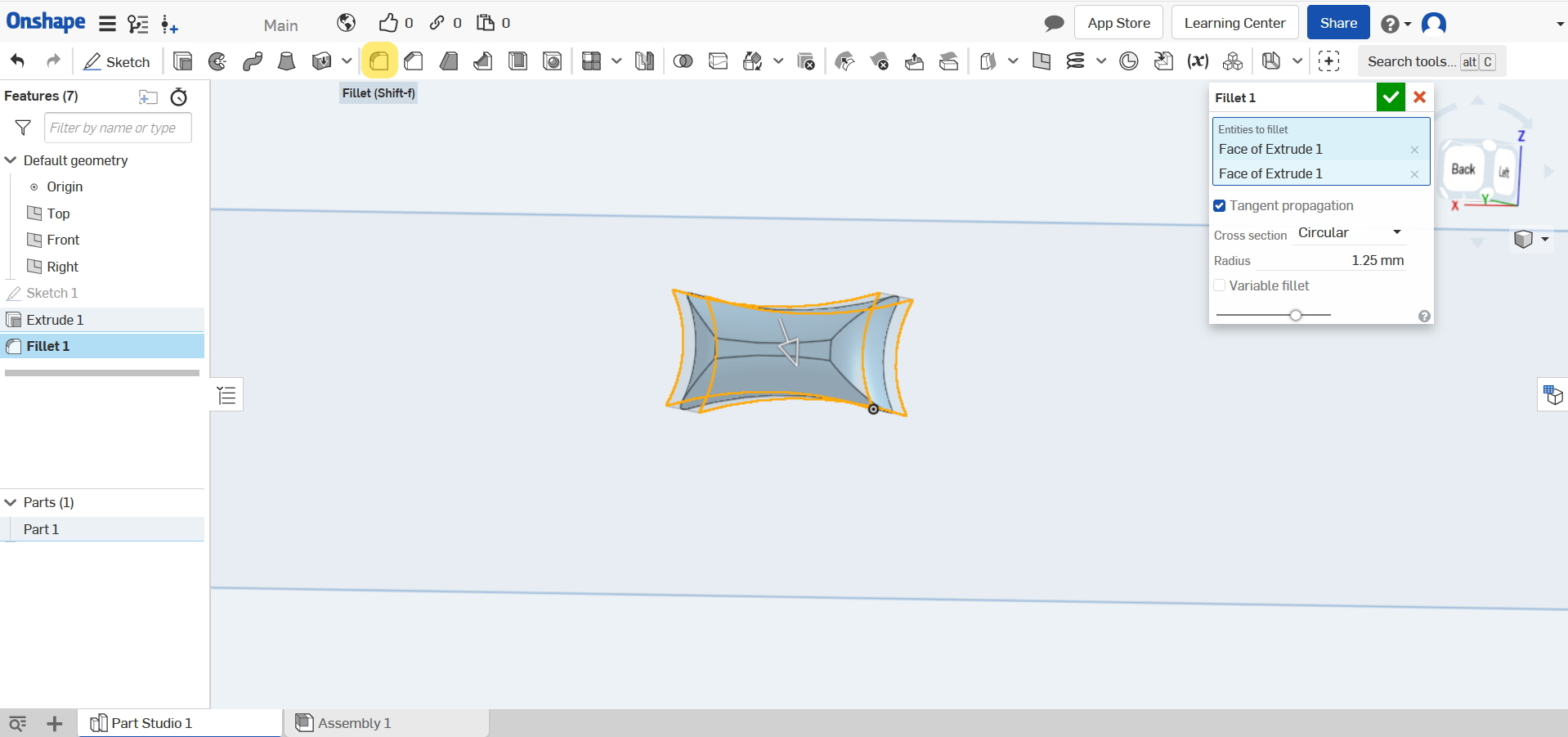
Task: Click the Share button
Action: [x=1337, y=23]
